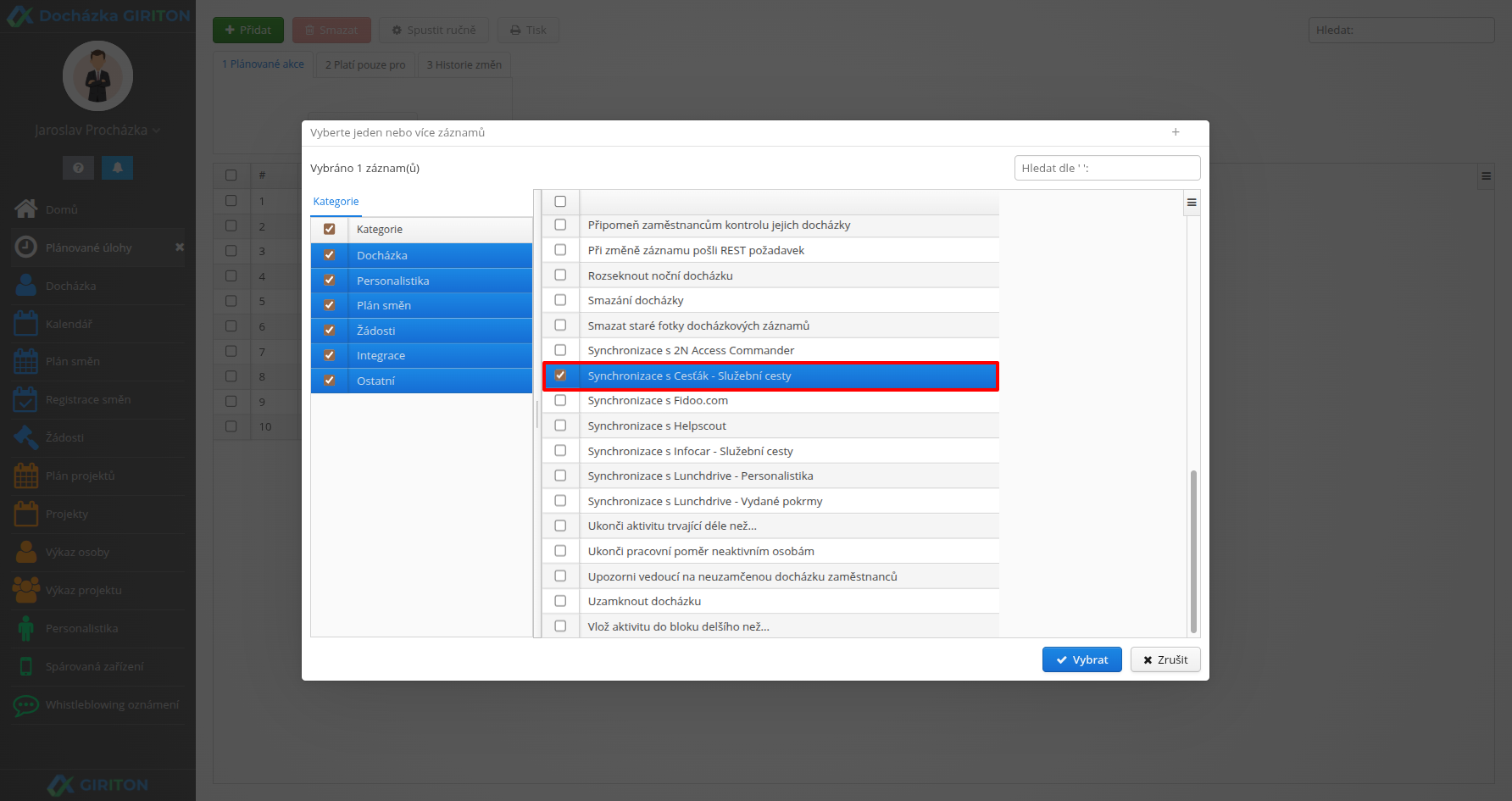Click the dialog list hamburger menu icon
The width and height of the screenshot is (1512, 801).
click(1192, 203)
